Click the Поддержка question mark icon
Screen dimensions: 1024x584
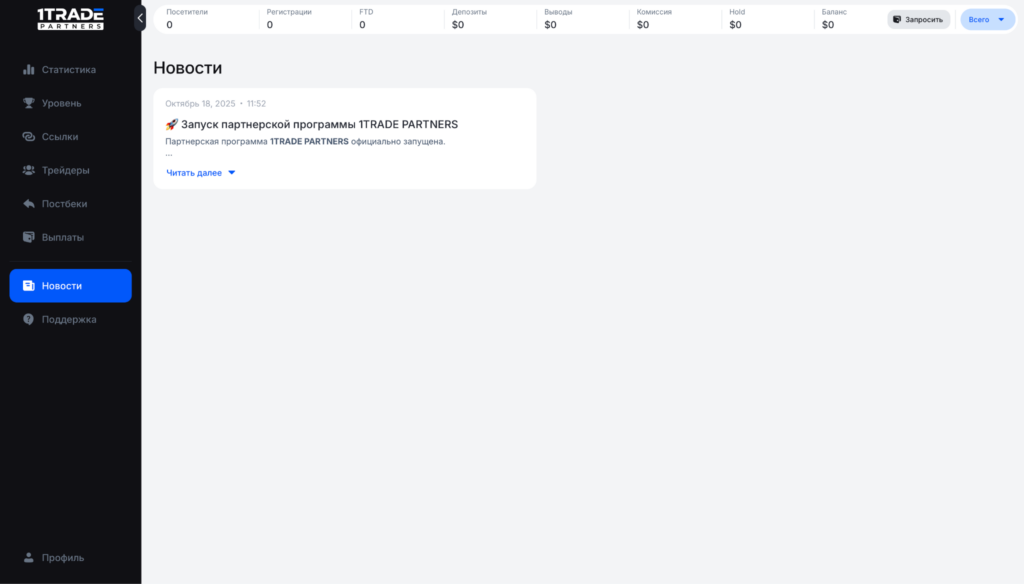29,319
